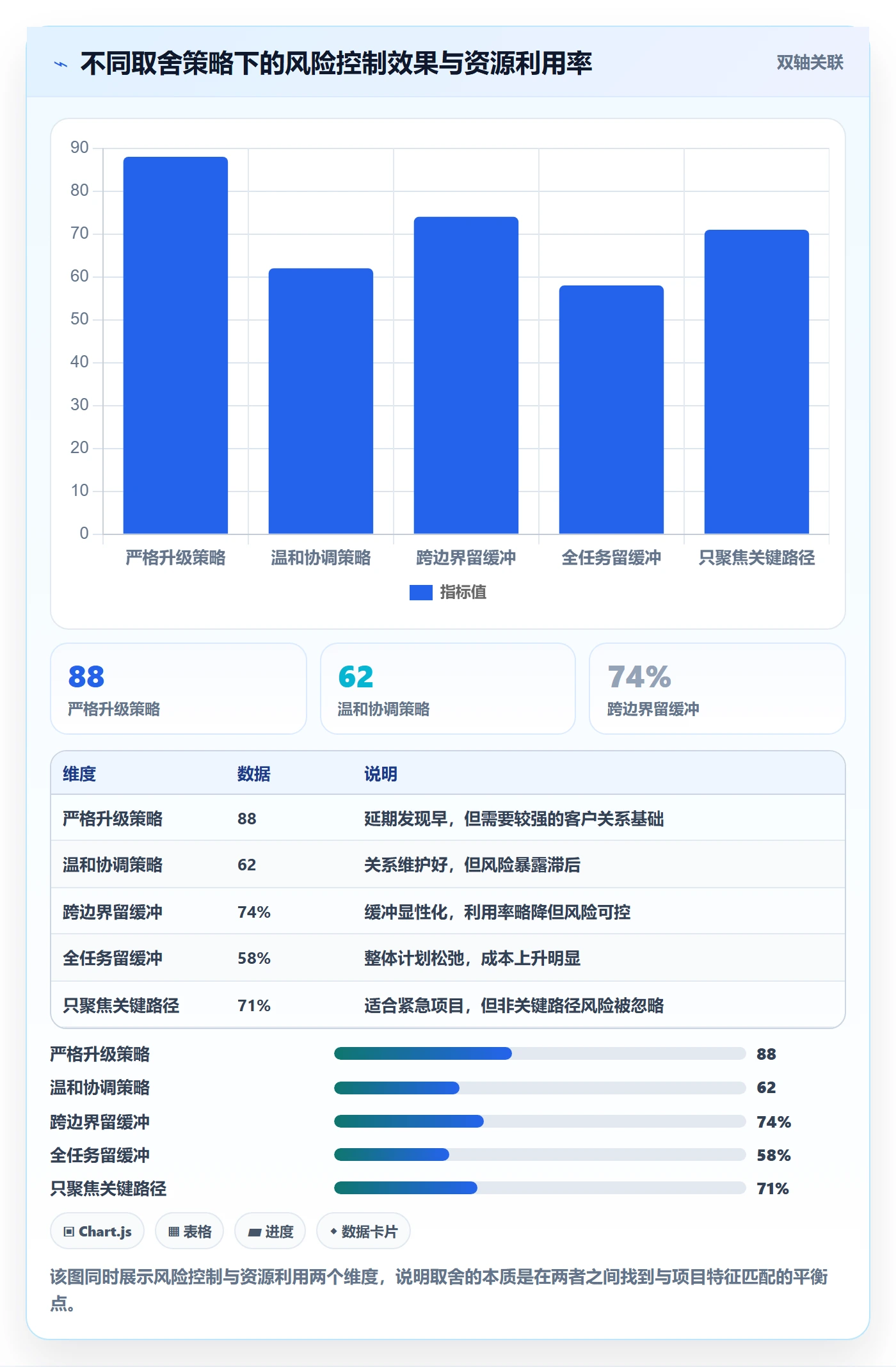This screenshot has height=1367, width=896.
Task: Select the 全任务留缓冲 chart bar
Action: tap(611, 410)
